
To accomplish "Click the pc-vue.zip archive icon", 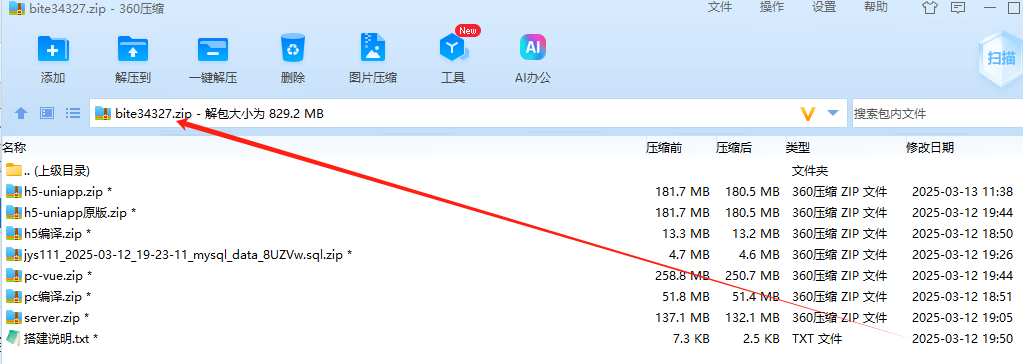I will pos(14,275).
